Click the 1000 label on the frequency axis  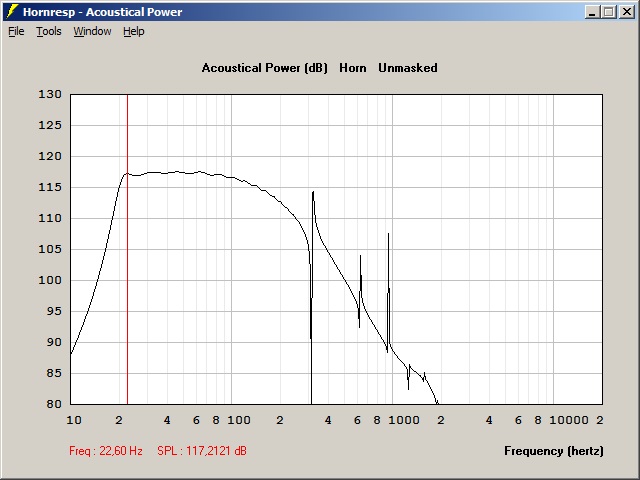click(x=404, y=420)
